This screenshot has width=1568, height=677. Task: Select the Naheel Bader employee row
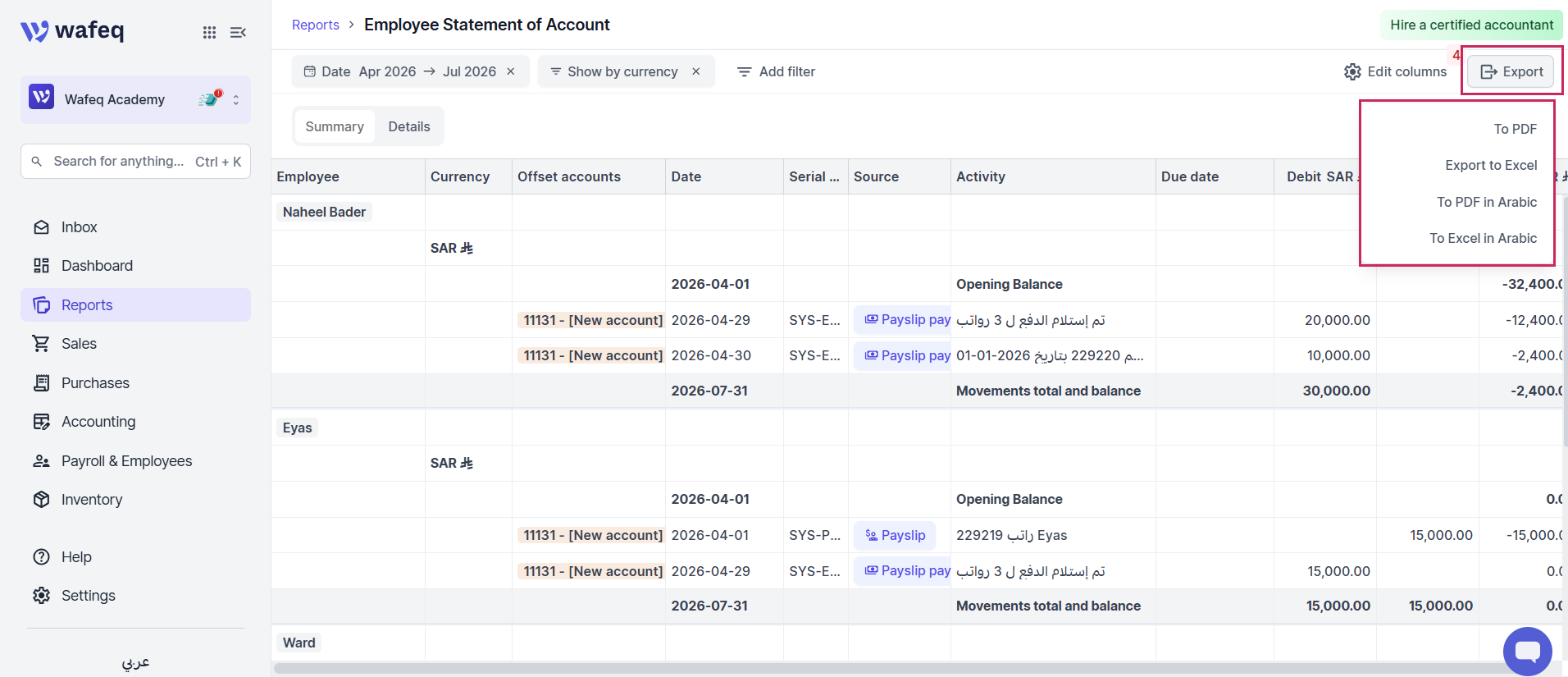[324, 212]
